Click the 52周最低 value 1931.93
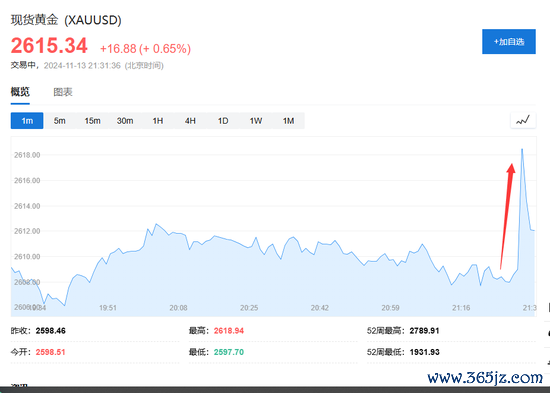This screenshot has height=393, width=550. pos(424,352)
